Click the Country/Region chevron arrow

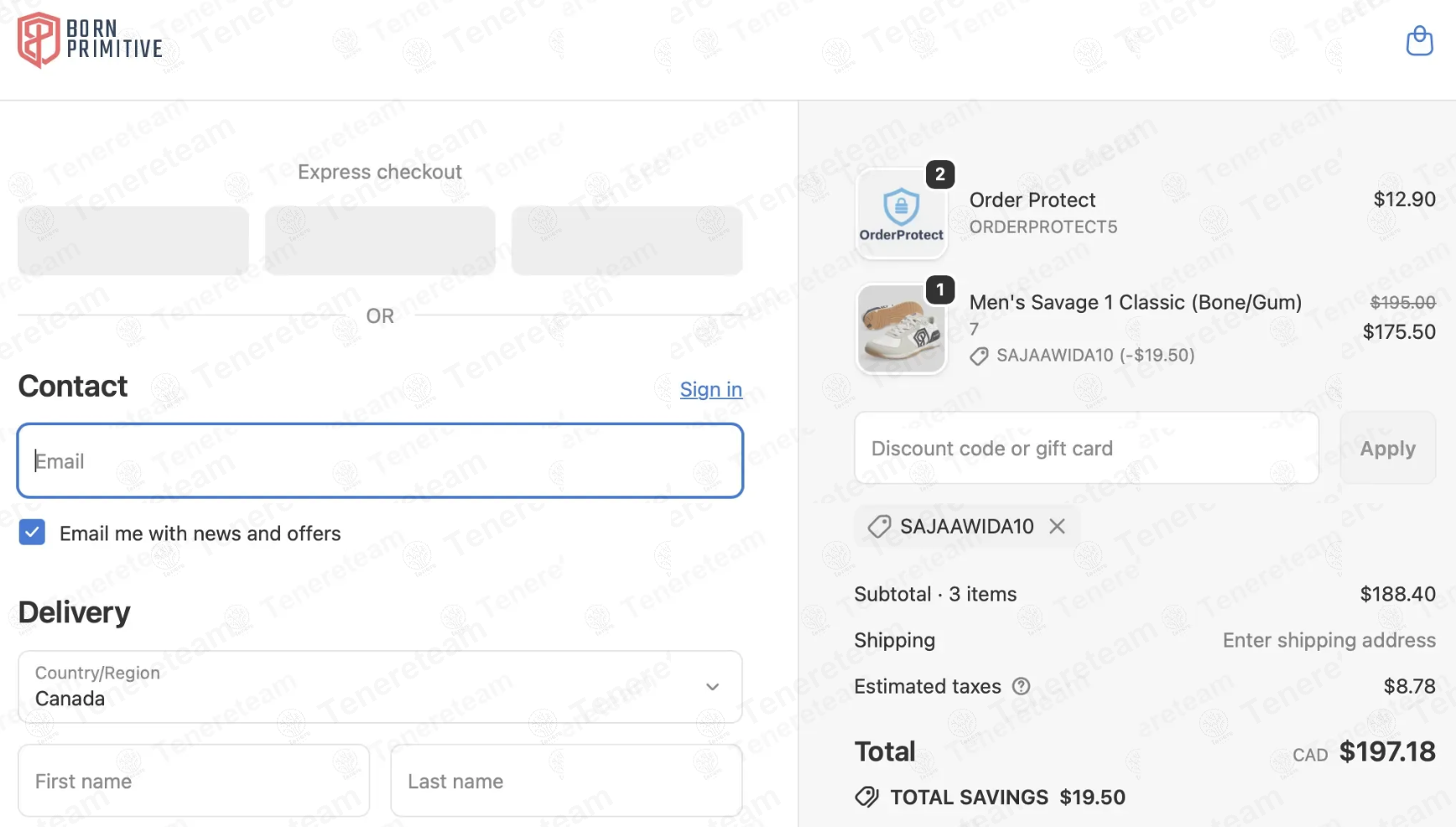coord(712,687)
